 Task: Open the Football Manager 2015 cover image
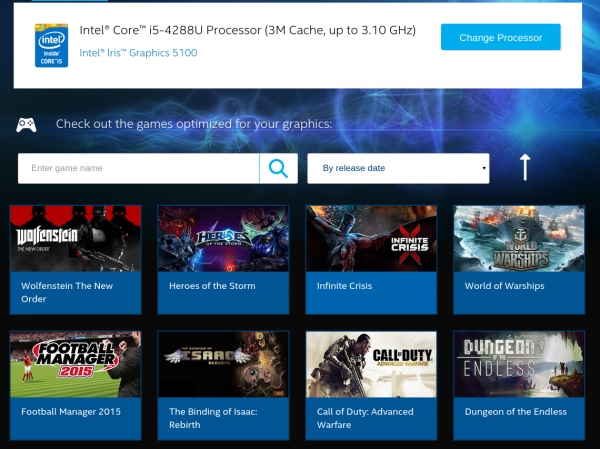click(x=75, y=364)
